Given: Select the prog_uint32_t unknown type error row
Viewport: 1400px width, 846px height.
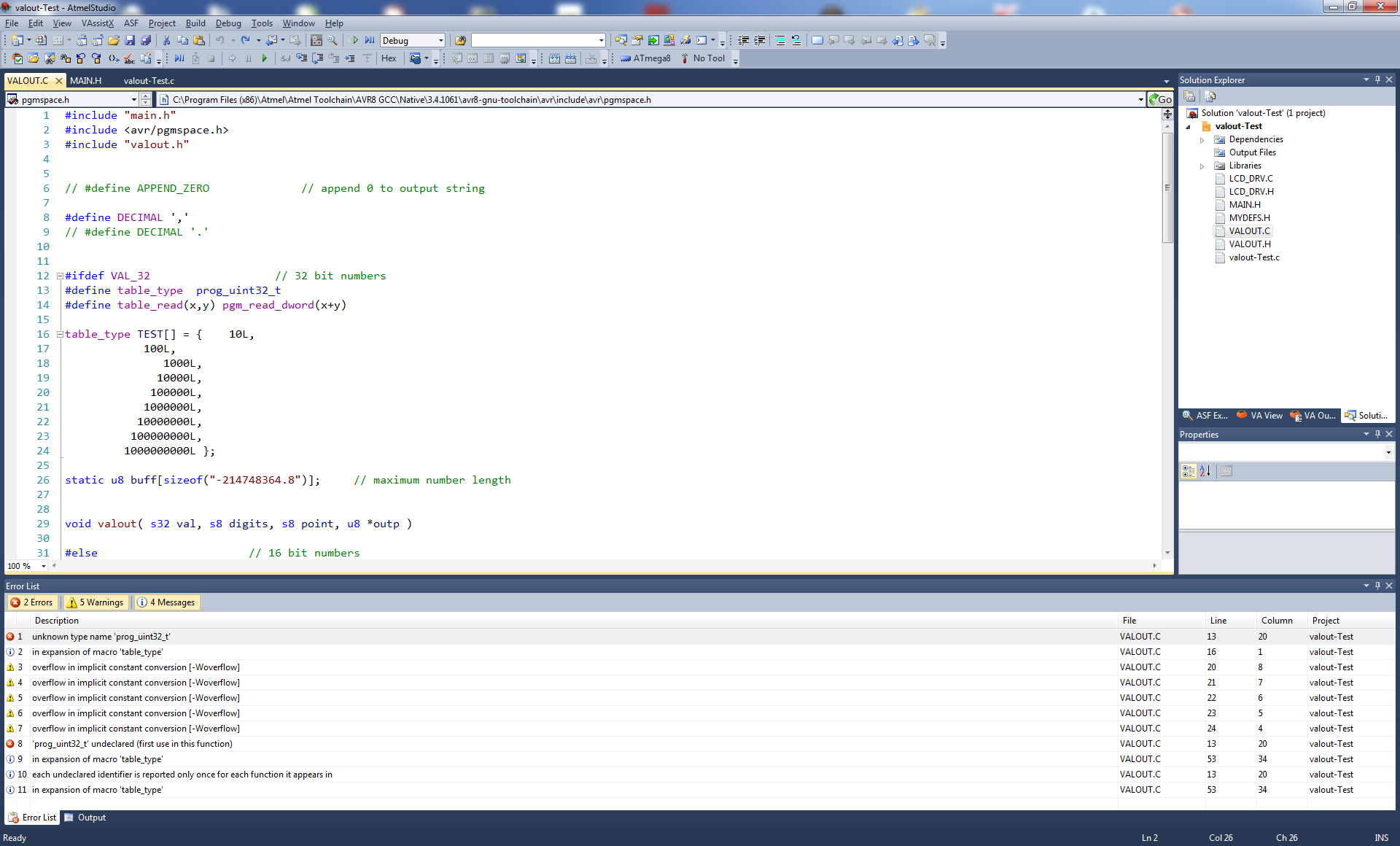Looking at the screenshot, I should tap(102, 637).
